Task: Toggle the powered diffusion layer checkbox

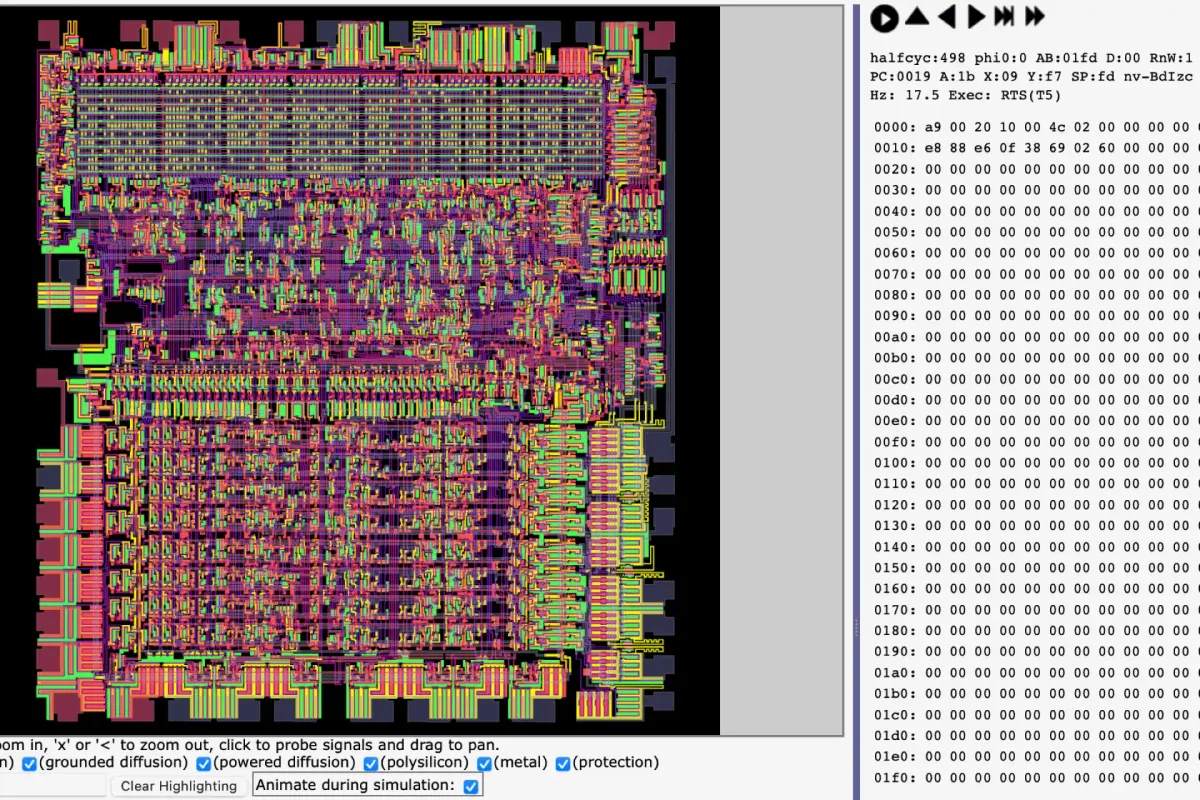Action: pyautogui.click(x=204, y=762)
